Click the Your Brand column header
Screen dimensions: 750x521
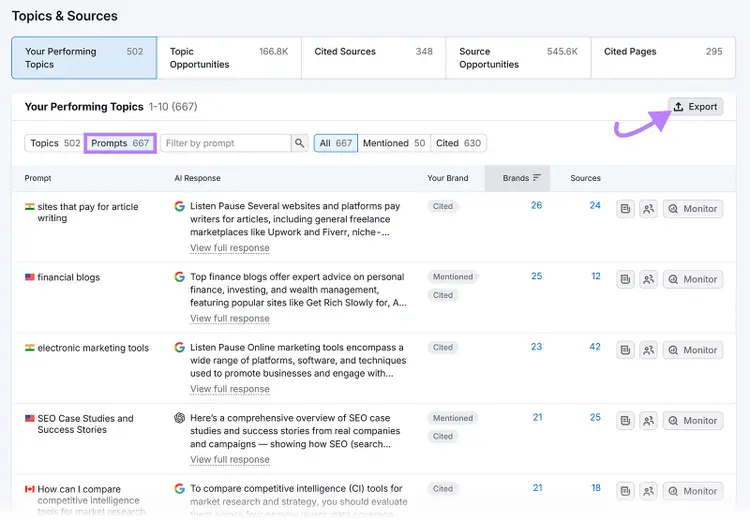(x=448, y=178)
